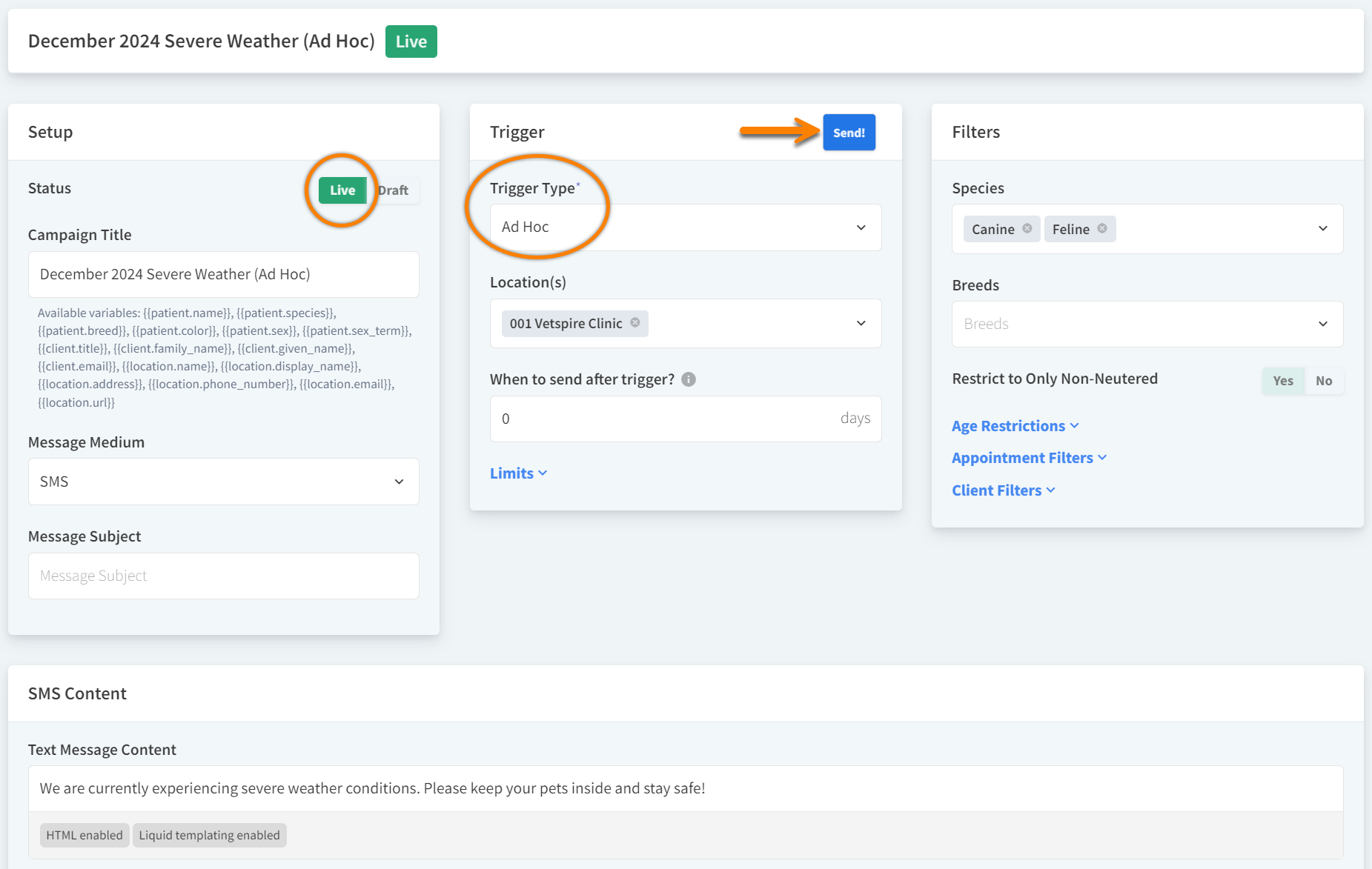Click into the Message Subject field
Screen dimensions: 1372x869
[223, 576]
